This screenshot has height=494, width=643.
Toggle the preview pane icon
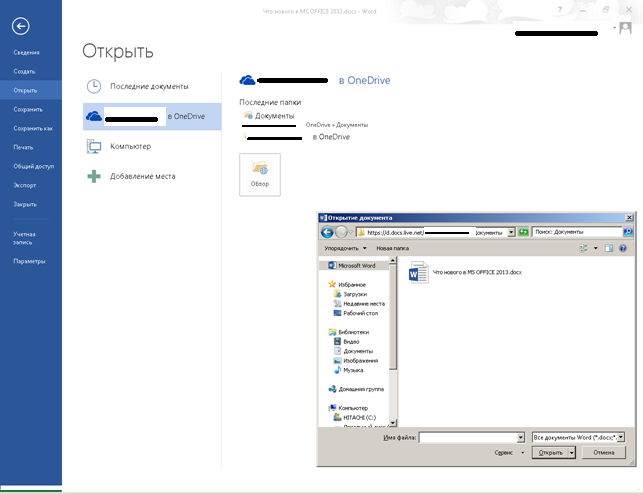click(x=609, y=248)
